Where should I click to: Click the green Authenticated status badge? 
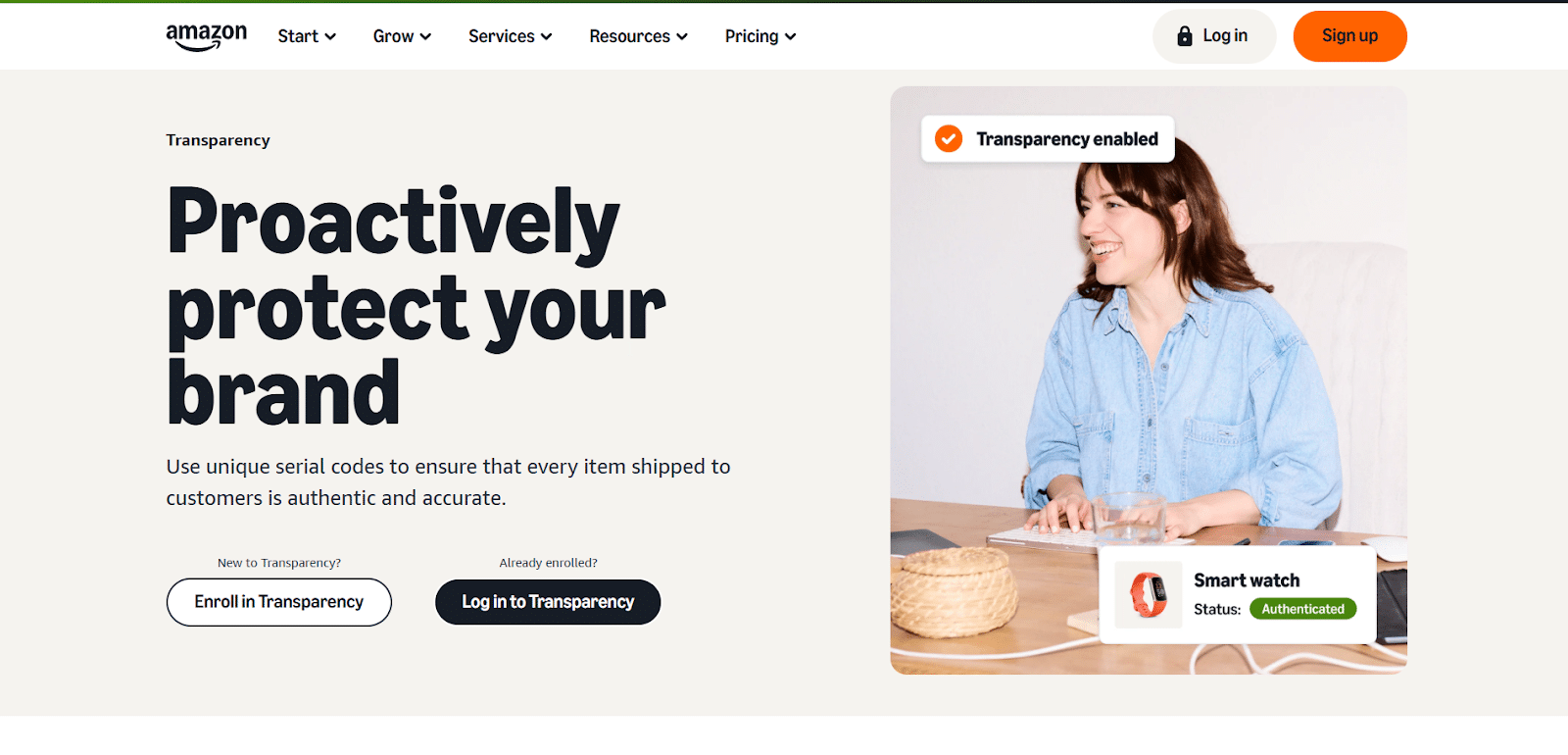pyautogui.click(x=1302, y=609)
